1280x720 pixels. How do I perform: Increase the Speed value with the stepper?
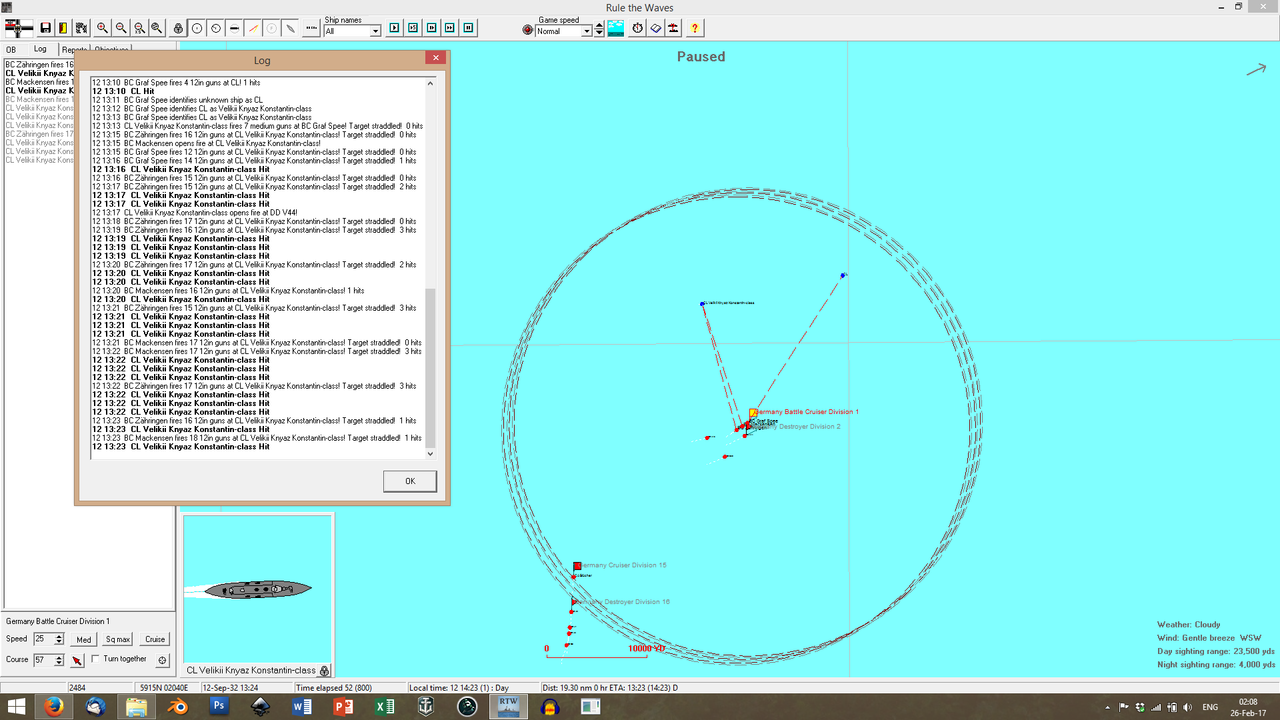click(x=58, y=635)
